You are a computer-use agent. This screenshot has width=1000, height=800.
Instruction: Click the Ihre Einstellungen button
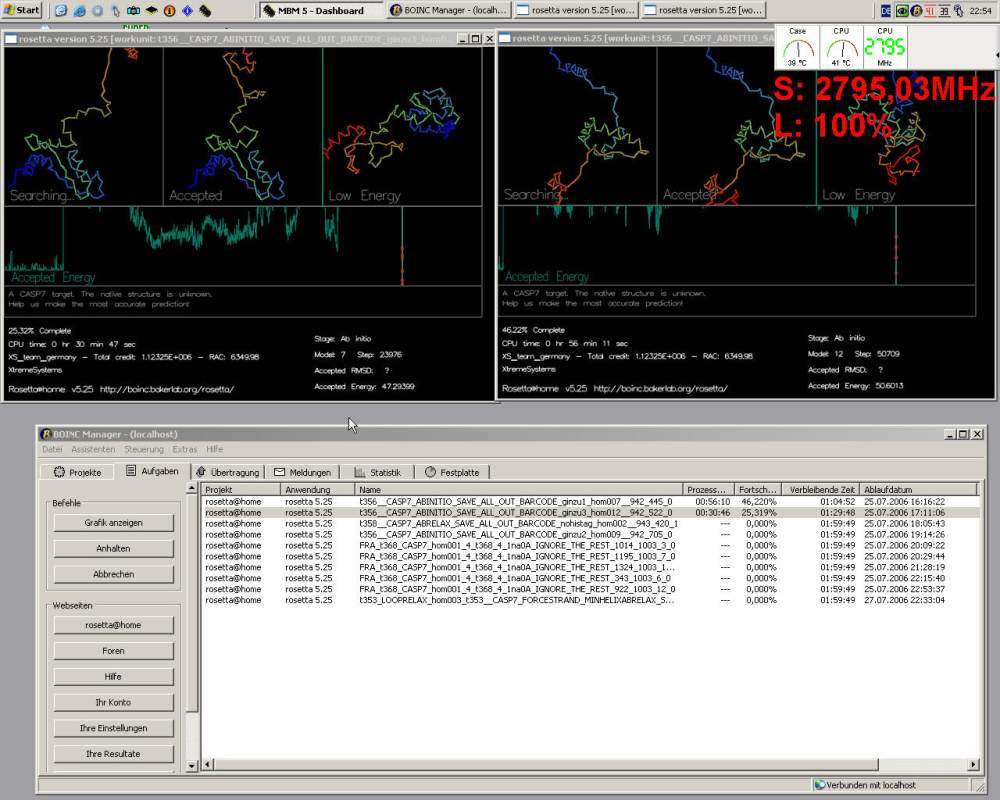[114, 728]
